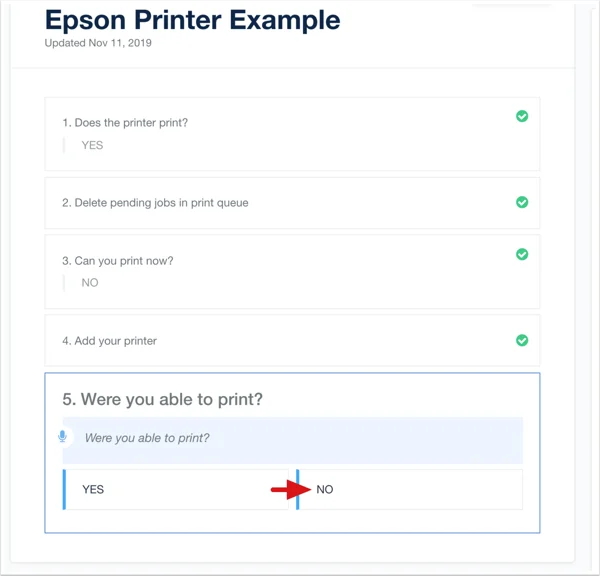Choose the NO answer option
Viewport: 600px width, 576px height.
coord(409,490)
